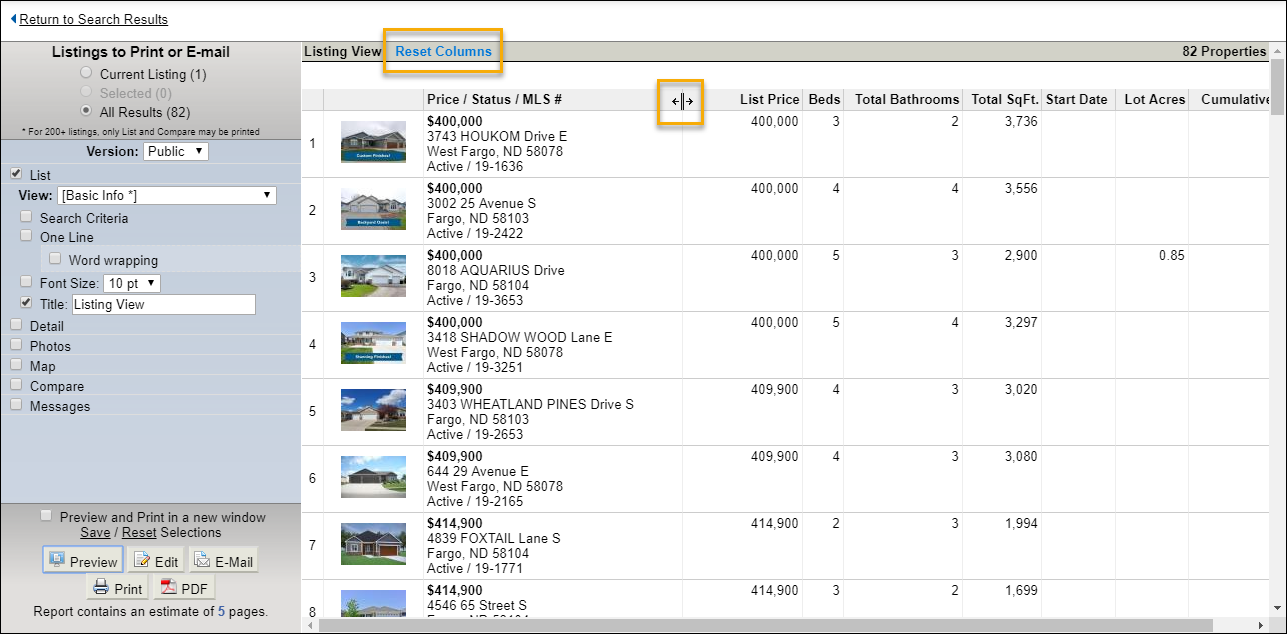Open the Font Size 10 pt dropdown

[132, 283]
